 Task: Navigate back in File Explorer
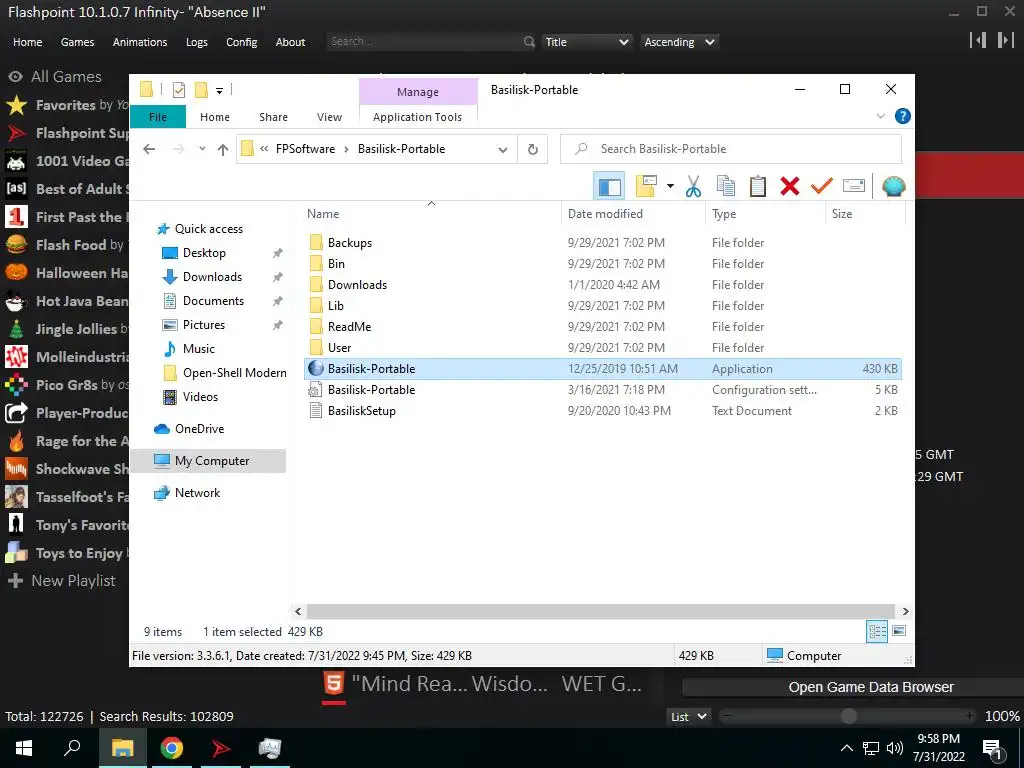(x=149, y=150)
